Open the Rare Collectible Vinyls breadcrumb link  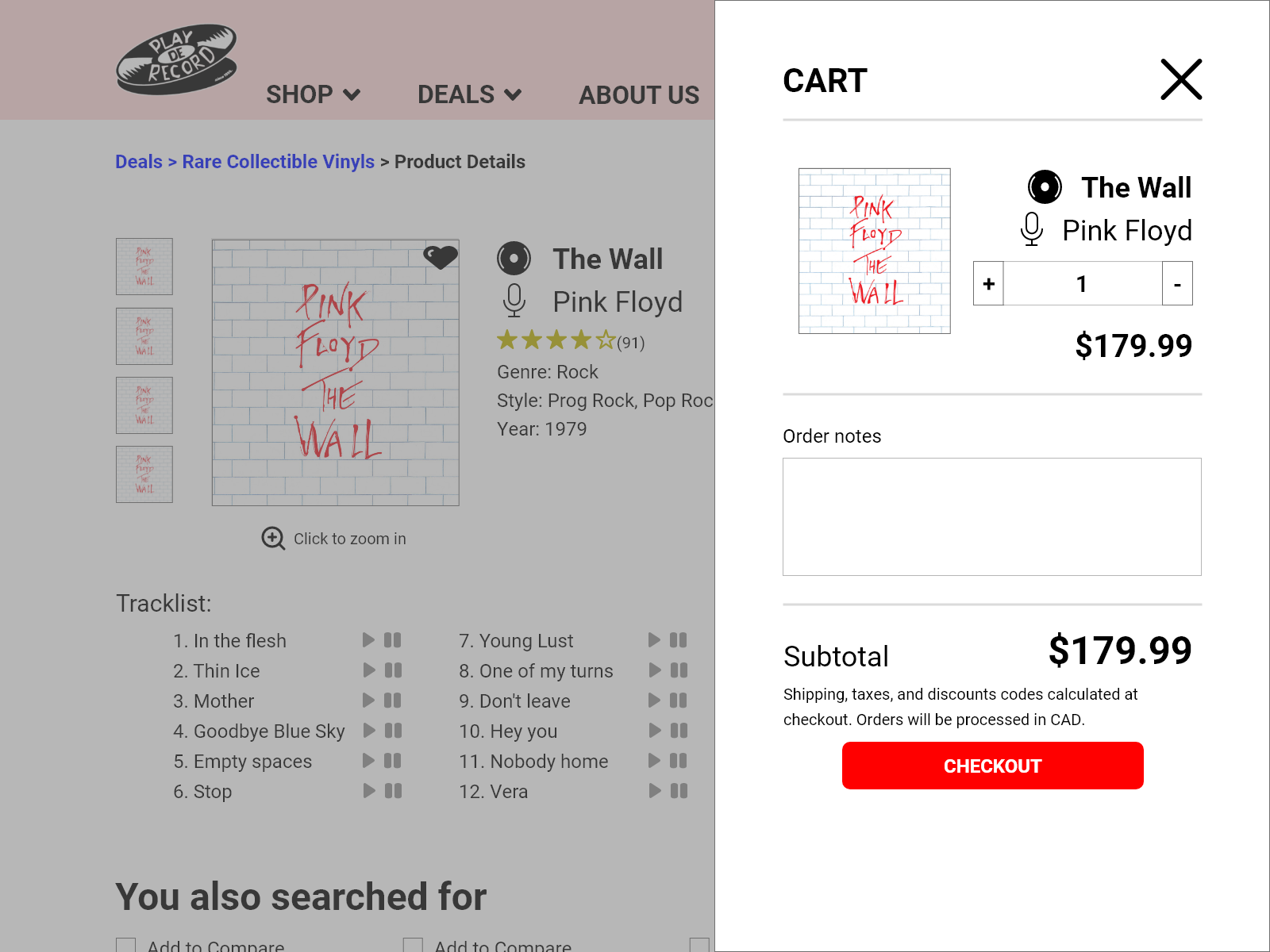click(x=278, y=162)
